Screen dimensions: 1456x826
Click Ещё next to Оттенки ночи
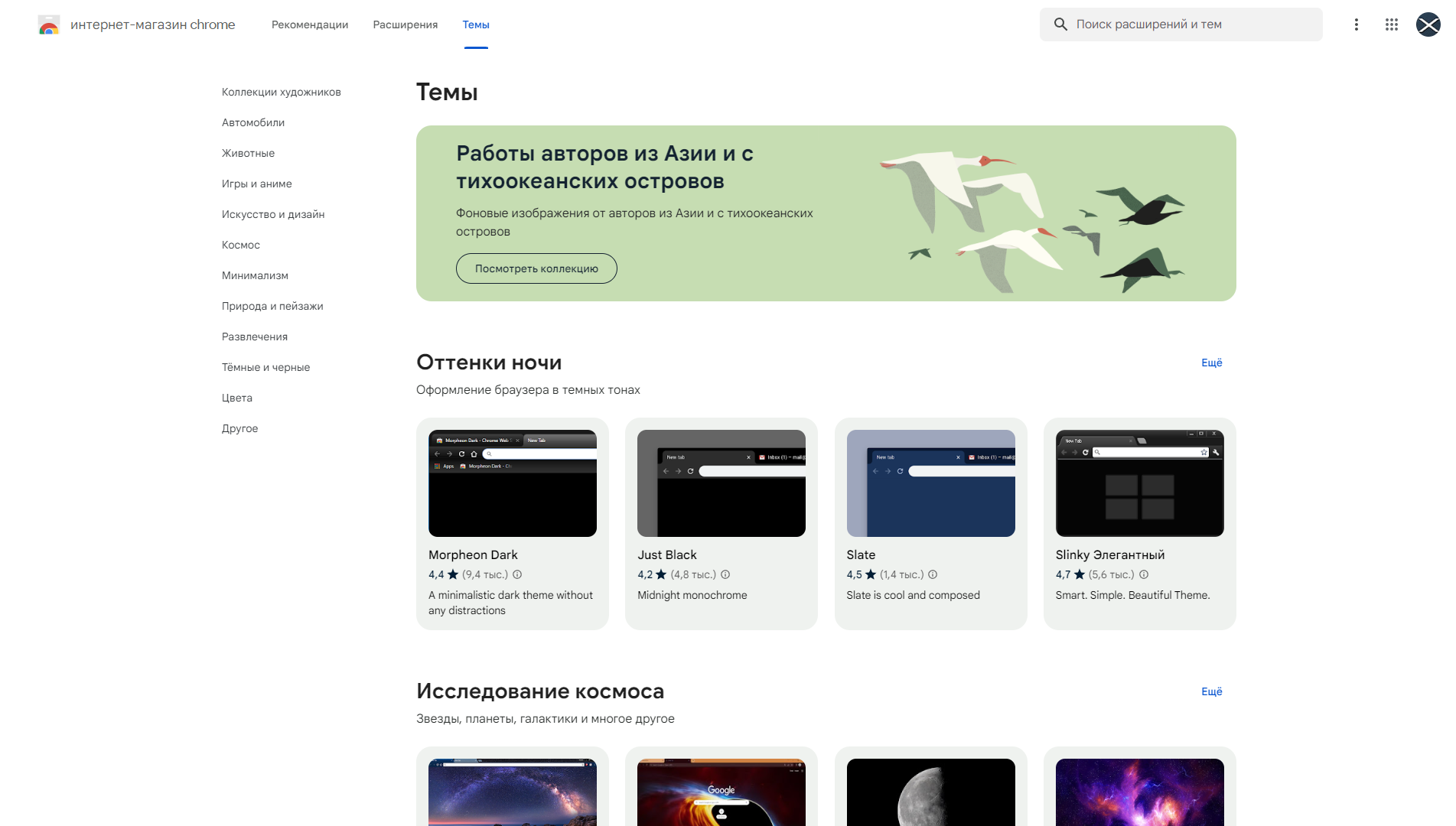(x=1211, y=363)
